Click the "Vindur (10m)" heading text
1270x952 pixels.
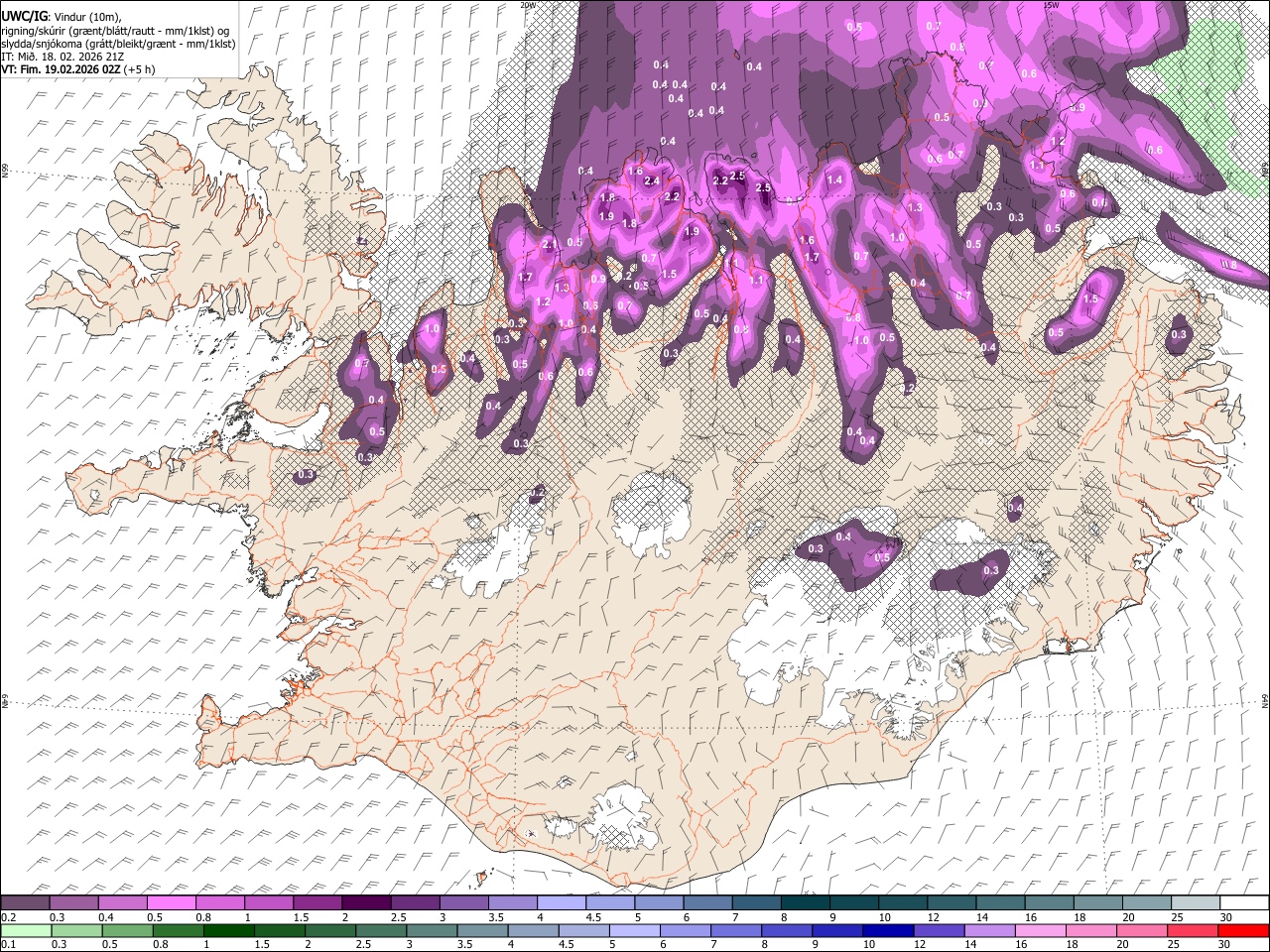[85, 16]
